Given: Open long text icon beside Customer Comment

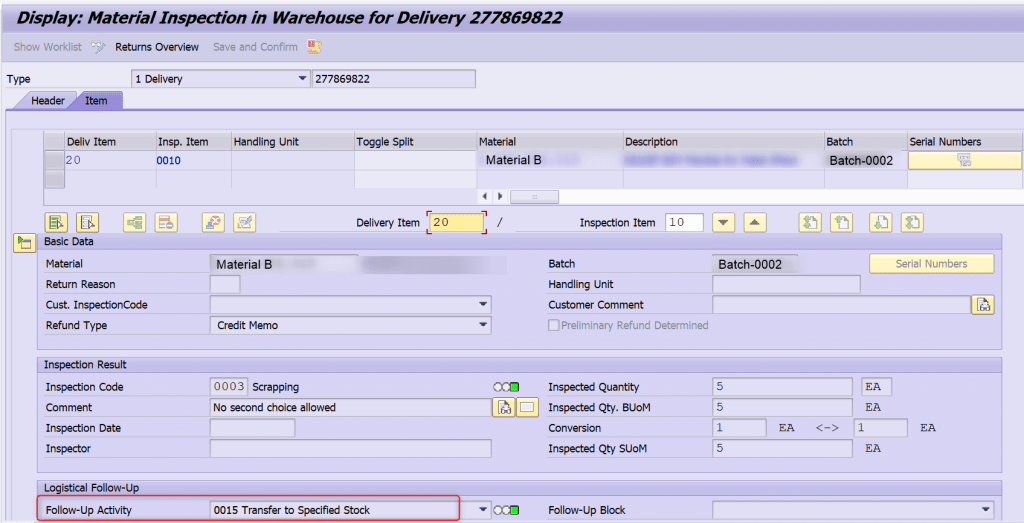Looking at the screenshot, I should (x=983, y=305).
